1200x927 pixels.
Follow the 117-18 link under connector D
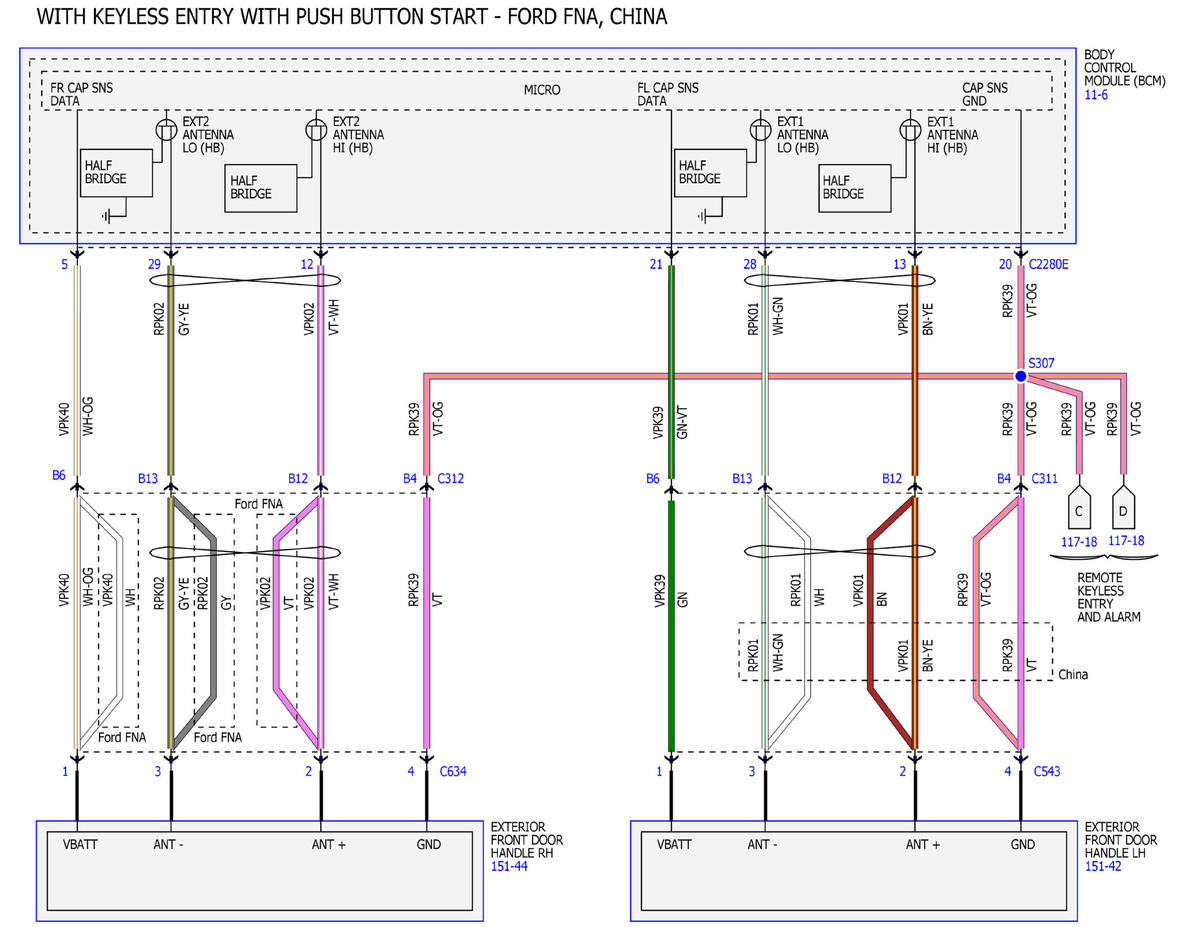pyautogui.click(x=1127, y=540)
